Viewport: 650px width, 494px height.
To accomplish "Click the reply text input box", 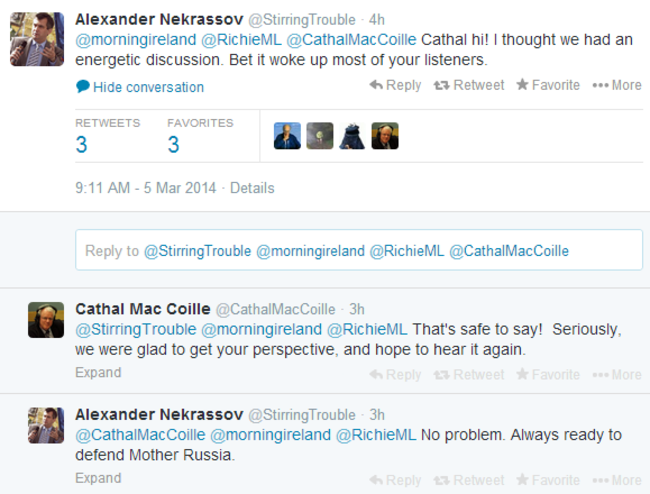I will 359,250.
